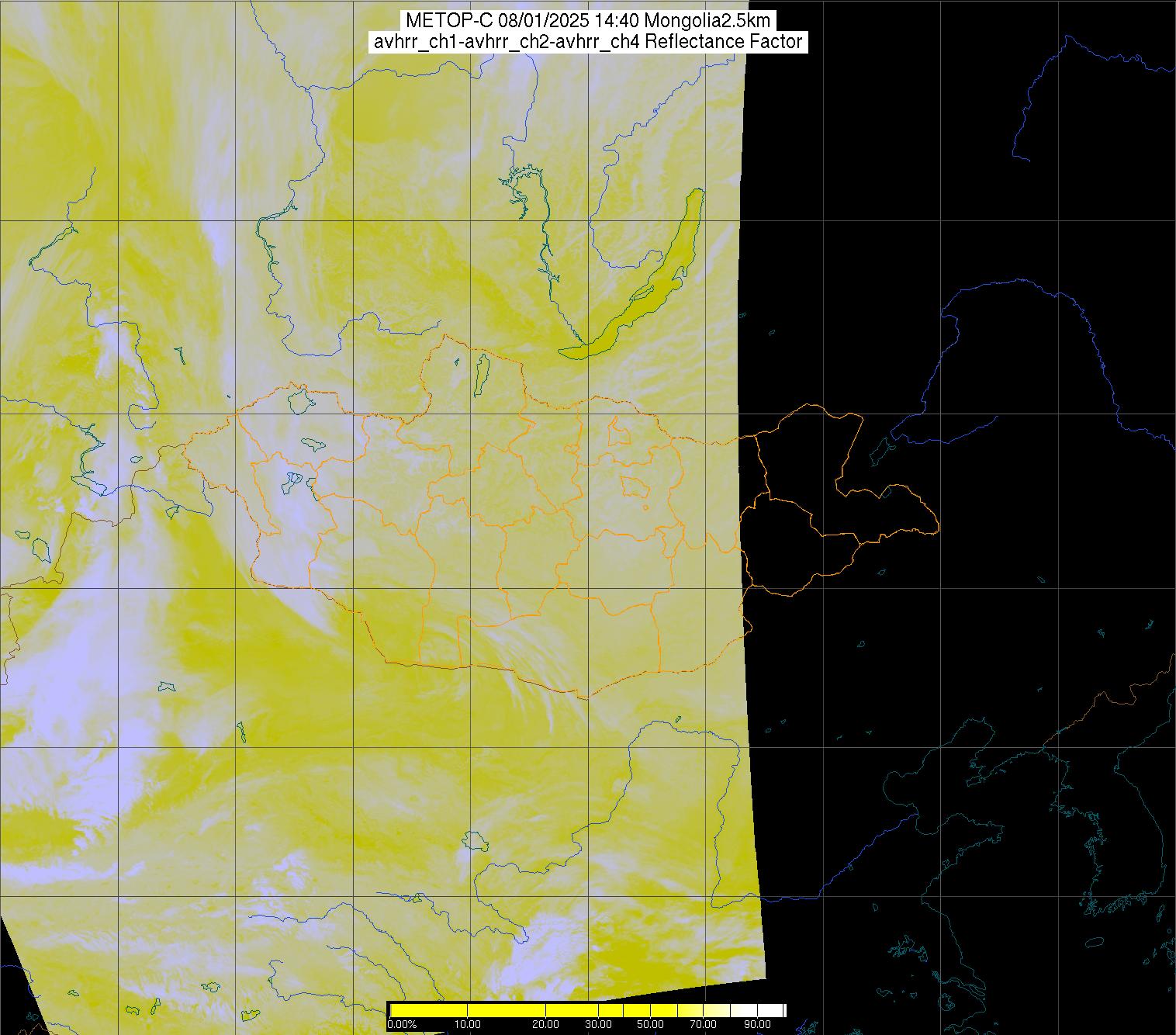Click the '50.00' color scale label
This screenshot has height=1035, width=1176.
click(x=651, y=1026)
